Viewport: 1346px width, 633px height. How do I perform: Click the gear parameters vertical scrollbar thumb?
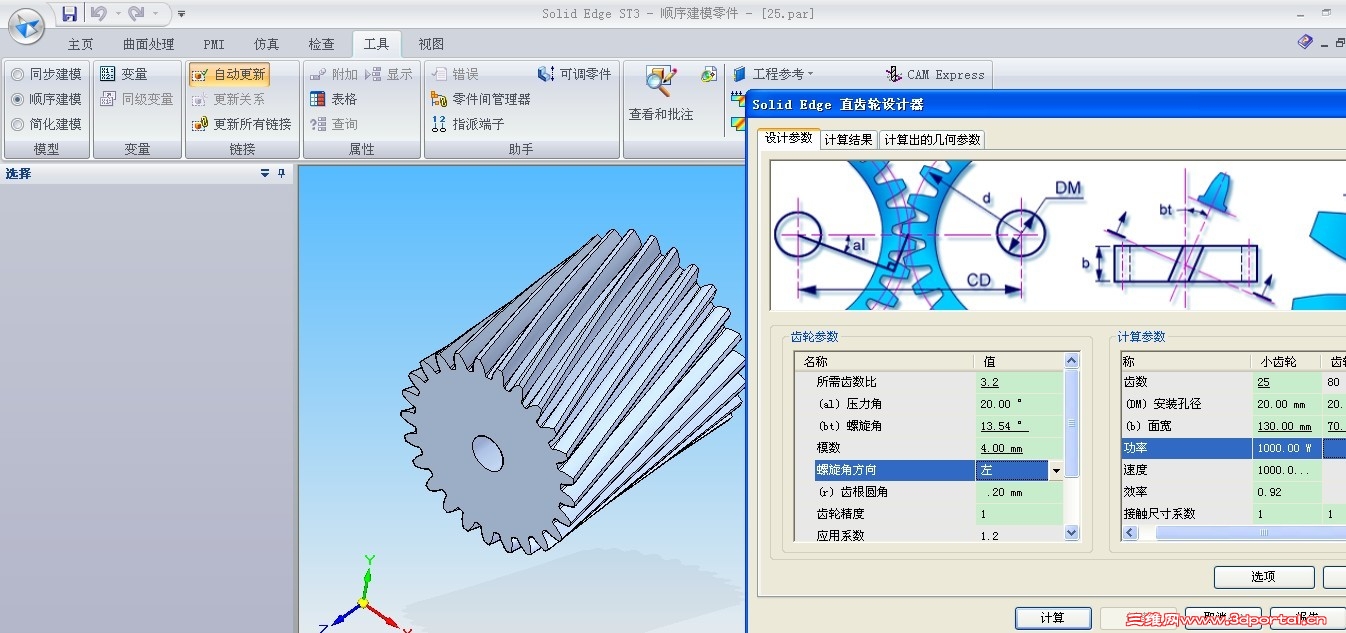[x=1072, y=422]
